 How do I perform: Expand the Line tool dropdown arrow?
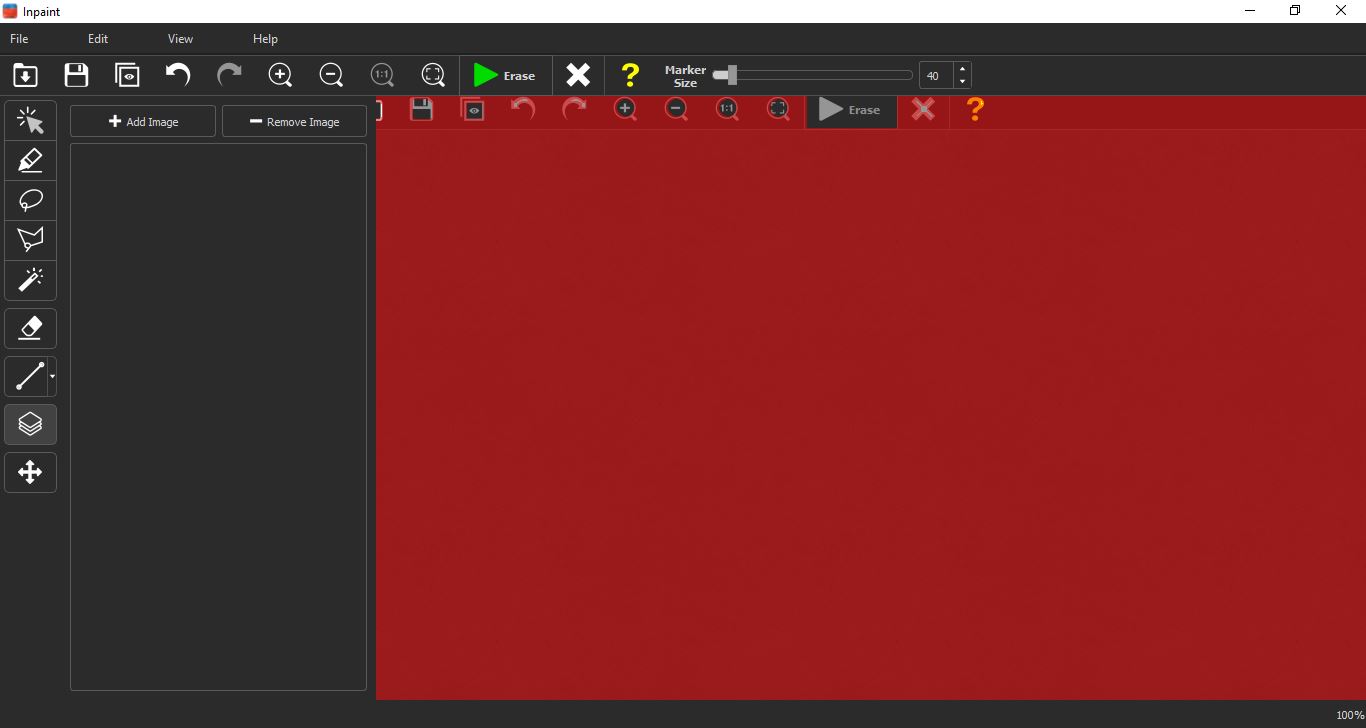click(52, 376)
